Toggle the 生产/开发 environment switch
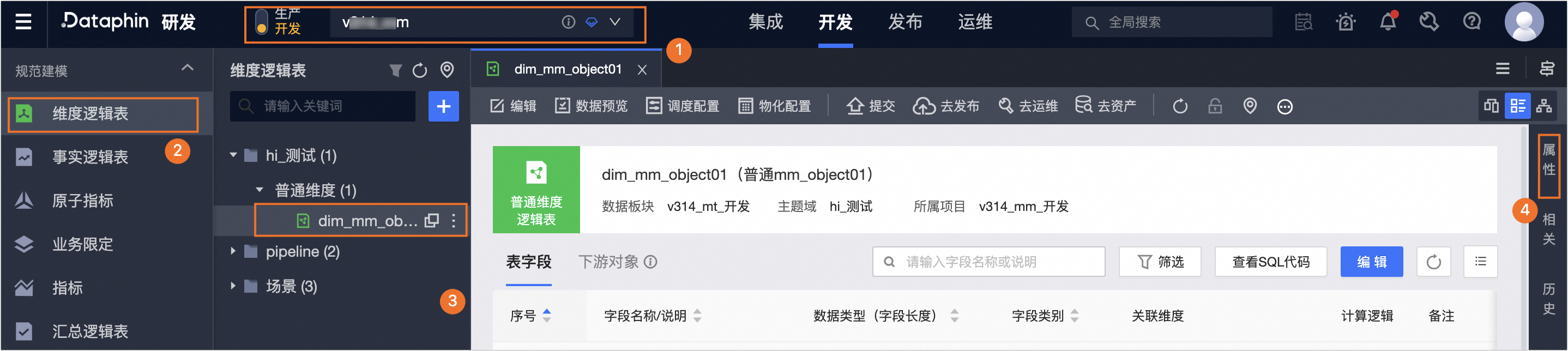The image size is (1568, 351). (x=261, y=22)
